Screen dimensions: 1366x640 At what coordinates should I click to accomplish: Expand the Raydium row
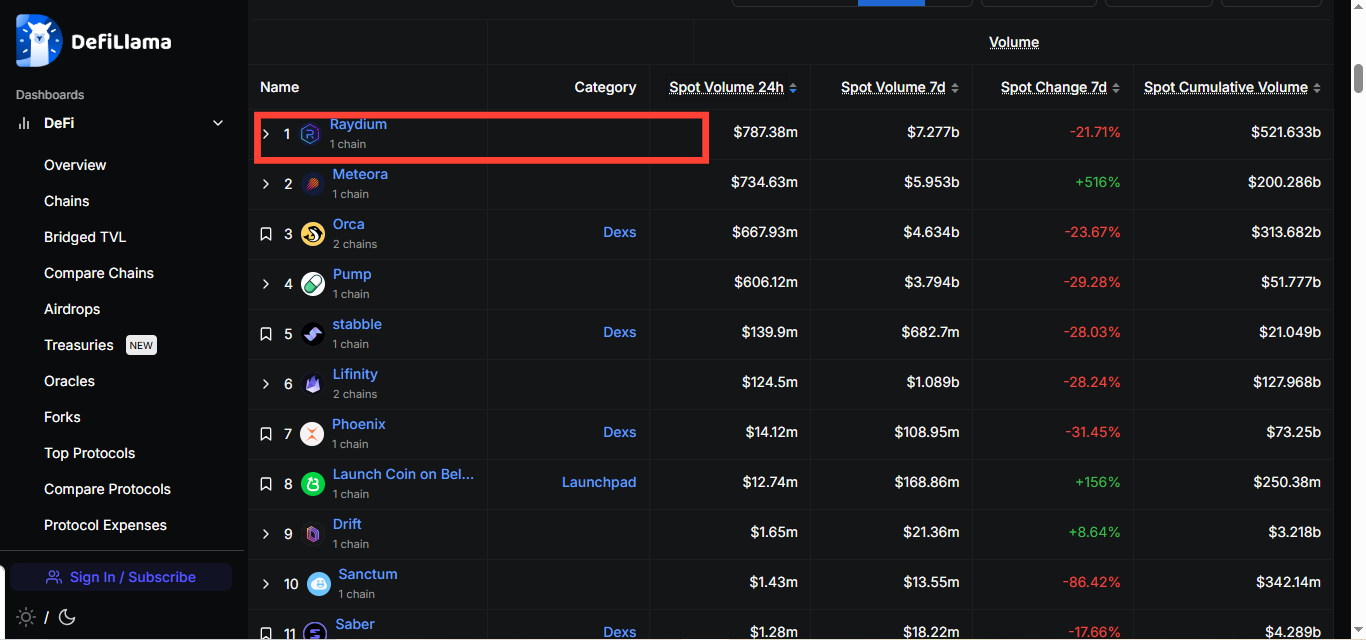[266, 134]
